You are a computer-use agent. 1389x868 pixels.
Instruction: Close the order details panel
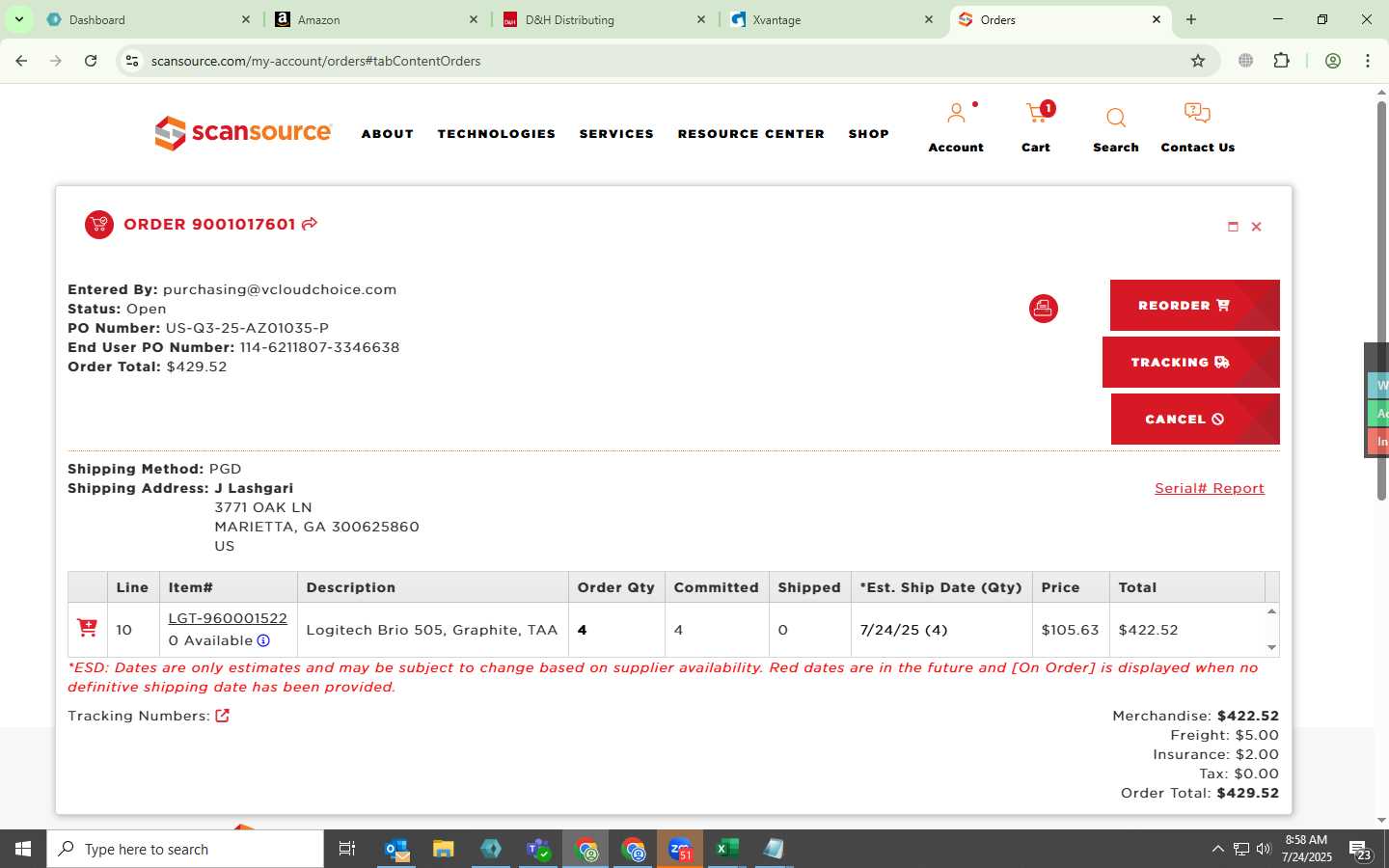click(1256, 227)
